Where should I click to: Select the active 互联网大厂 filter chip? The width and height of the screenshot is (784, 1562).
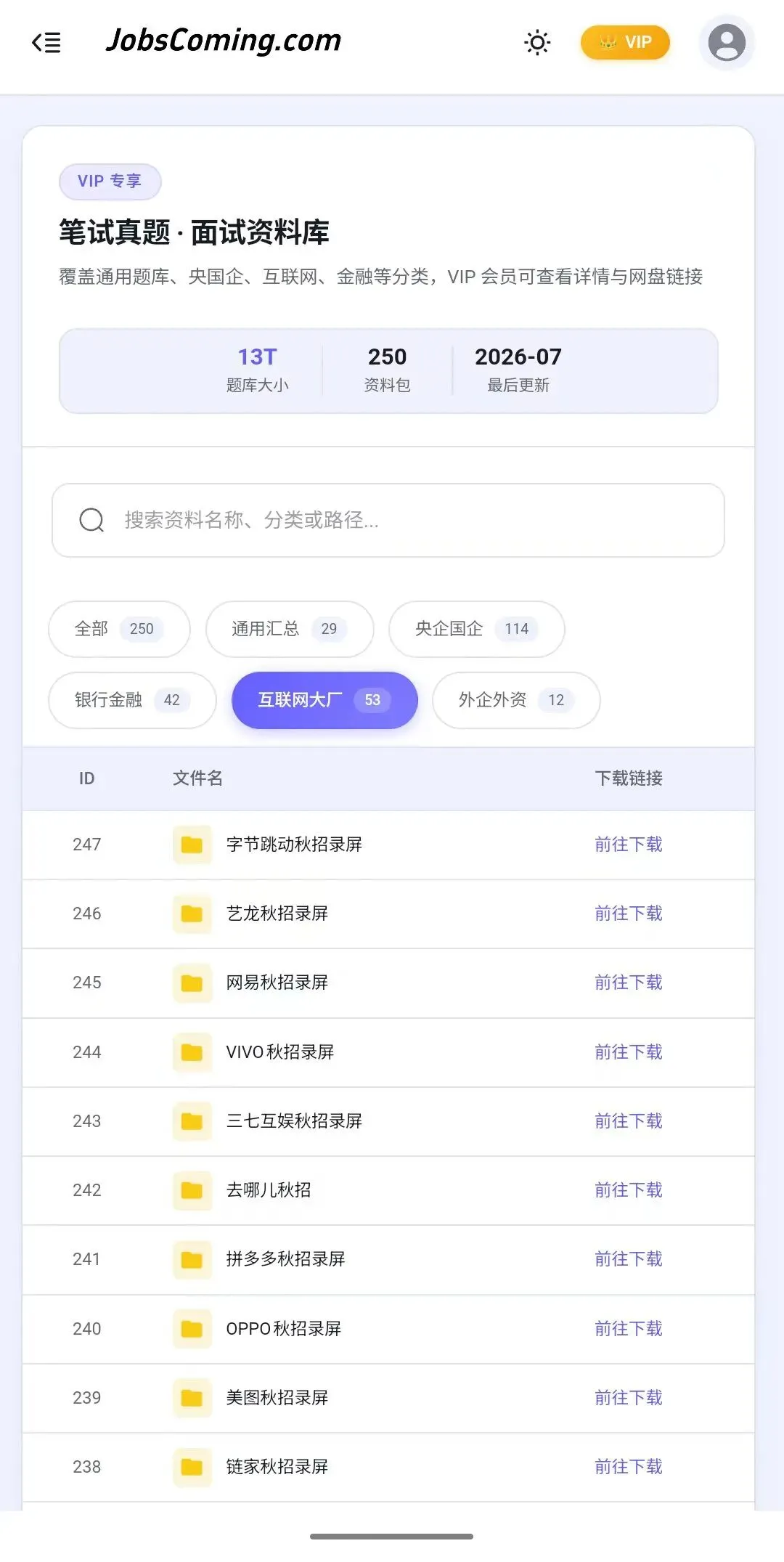324,700
